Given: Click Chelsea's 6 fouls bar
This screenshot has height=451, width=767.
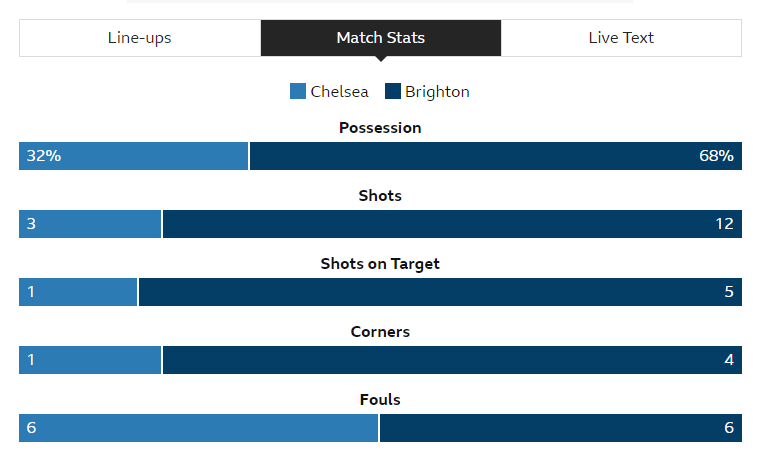Looking at the screenshot, I should point(199,428).
